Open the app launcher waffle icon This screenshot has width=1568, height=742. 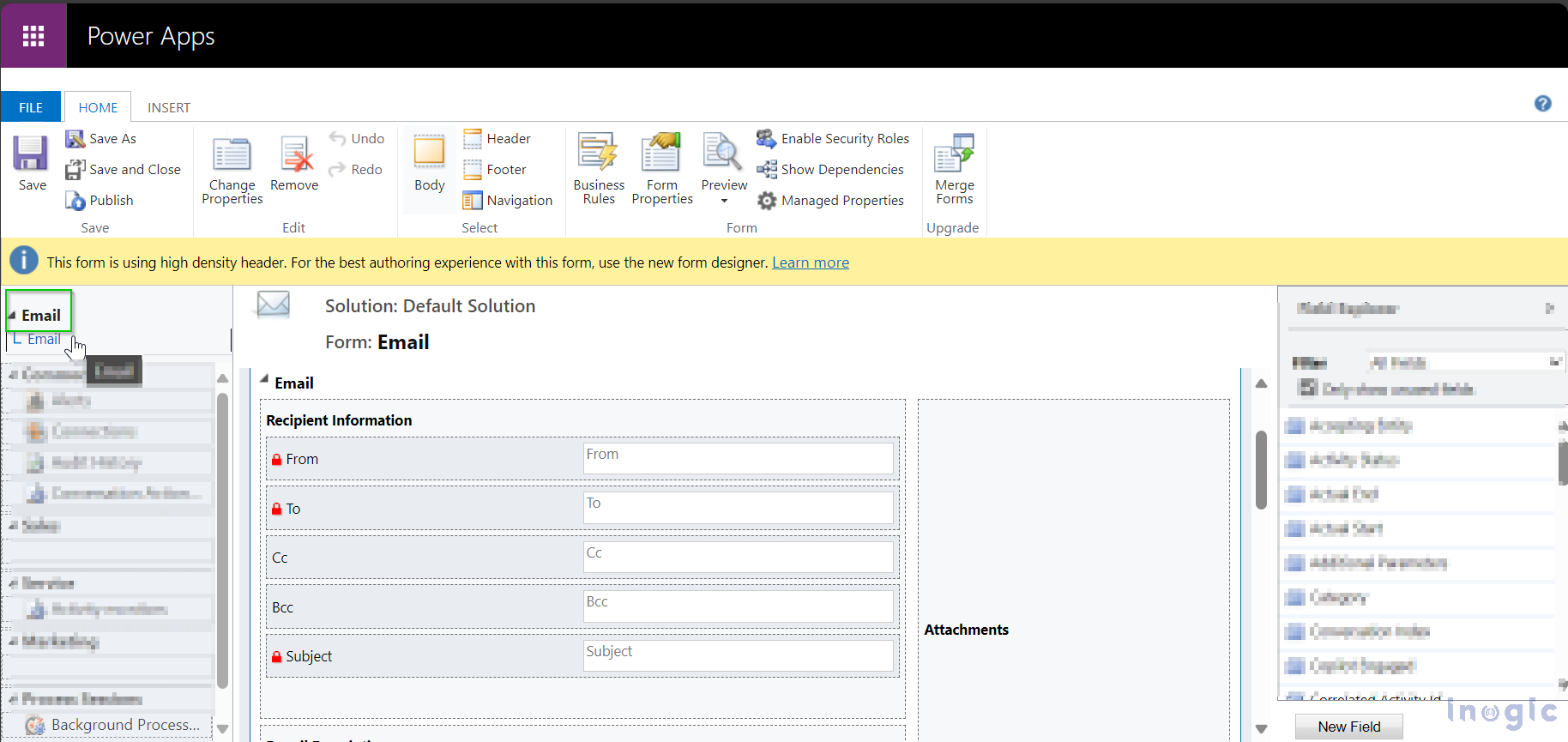(x=33, y=36)
